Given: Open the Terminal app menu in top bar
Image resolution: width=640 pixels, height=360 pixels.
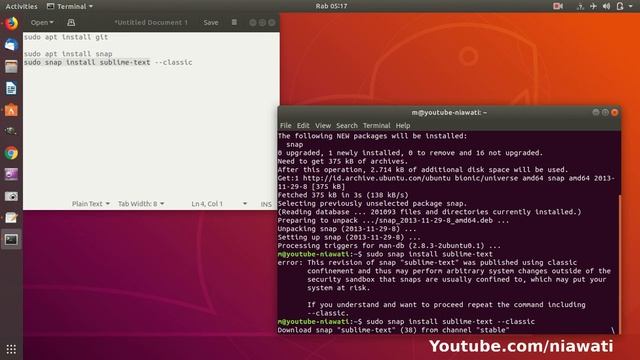Looking at the screenshot, I should 70,6.
